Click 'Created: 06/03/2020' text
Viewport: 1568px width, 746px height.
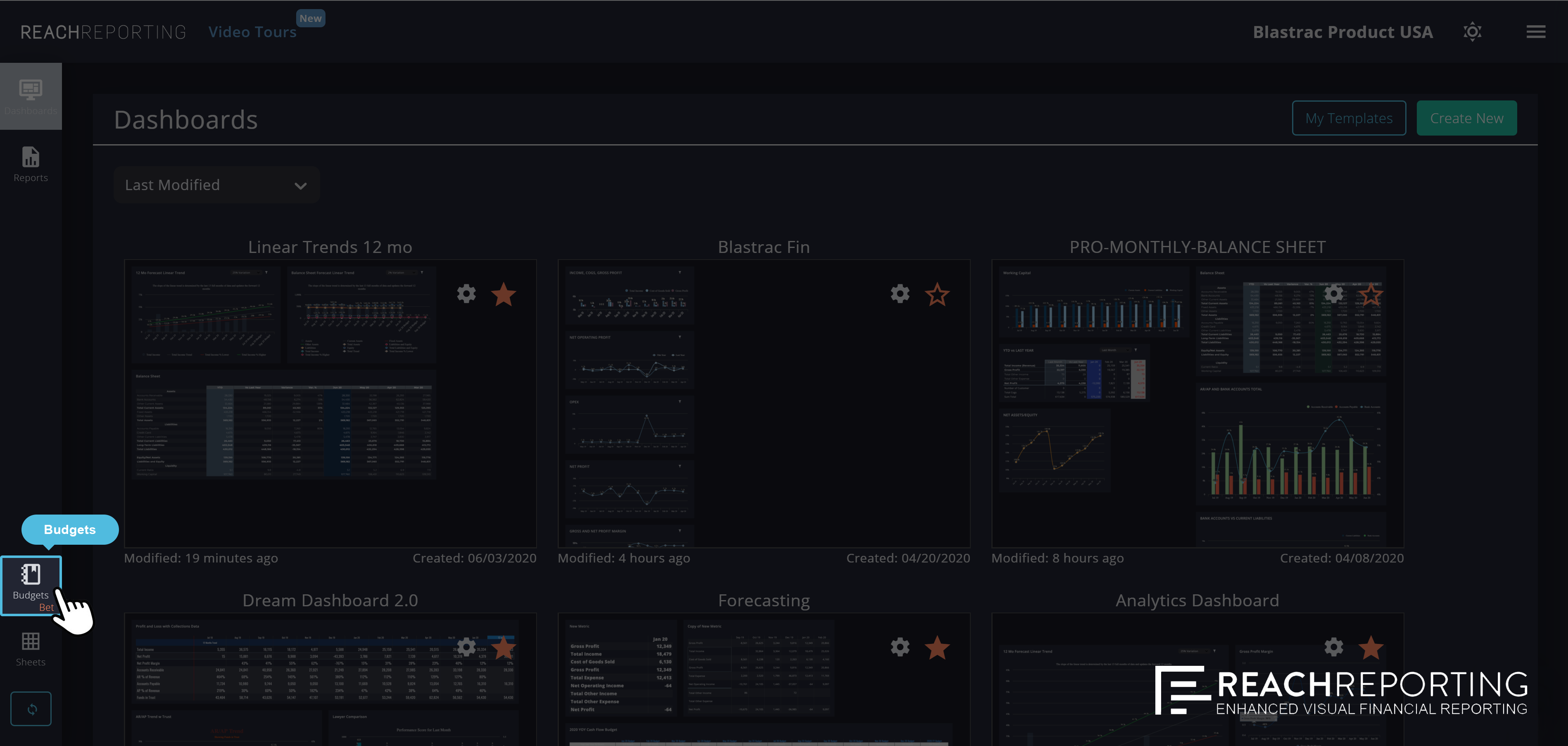[x=474, y=558]
